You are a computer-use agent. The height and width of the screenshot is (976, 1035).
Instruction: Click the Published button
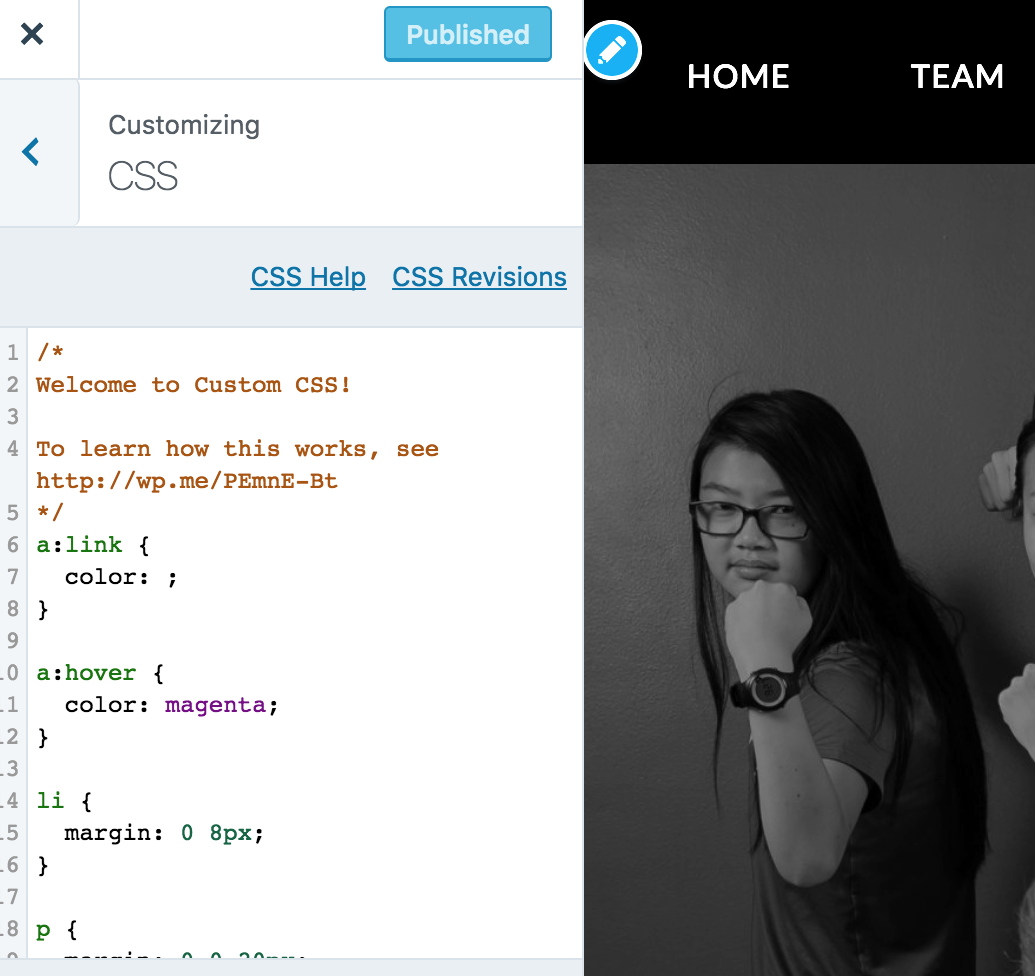pyautogui.click(x=467, y=34)
